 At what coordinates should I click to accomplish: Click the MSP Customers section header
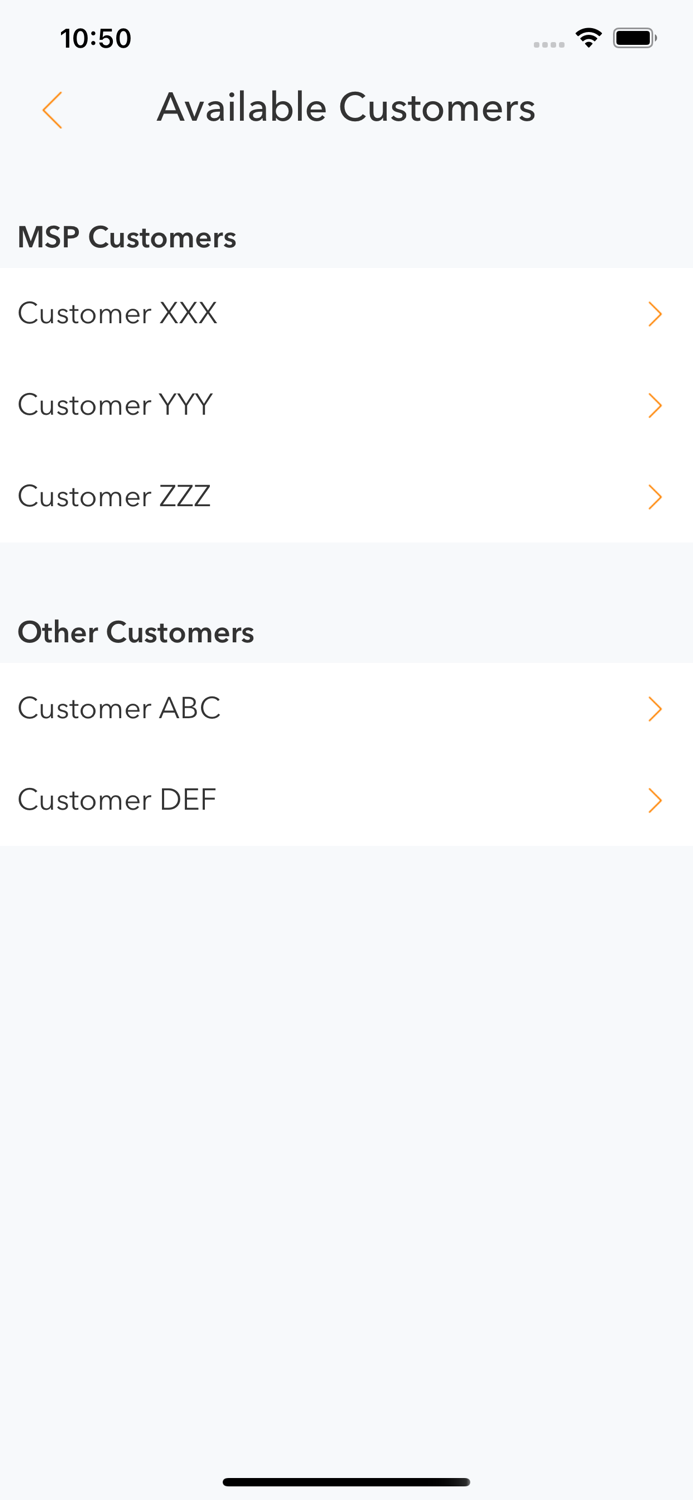click(127, 237)
